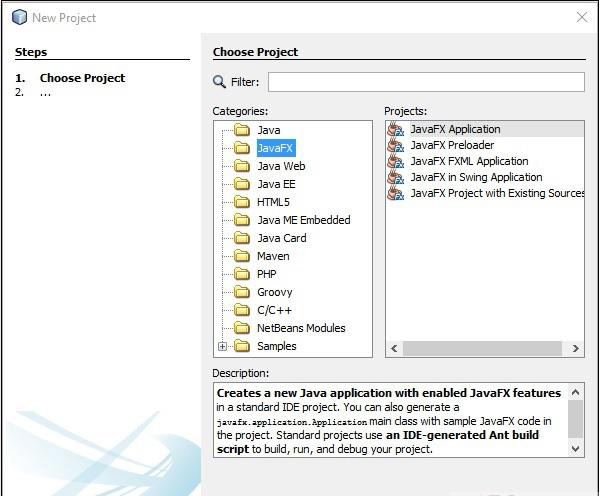600x496 pixels.
Task: Click the Groovy folder icon
Action: [x=242, y=292]
